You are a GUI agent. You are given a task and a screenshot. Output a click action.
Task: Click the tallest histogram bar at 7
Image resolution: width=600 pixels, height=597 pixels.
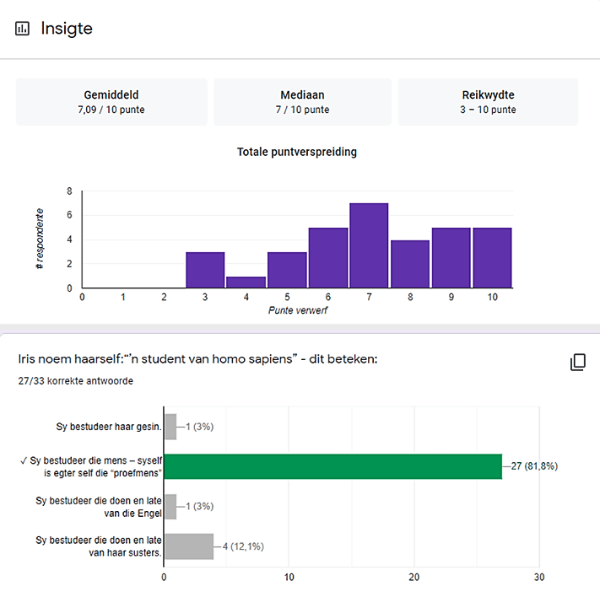369,246
